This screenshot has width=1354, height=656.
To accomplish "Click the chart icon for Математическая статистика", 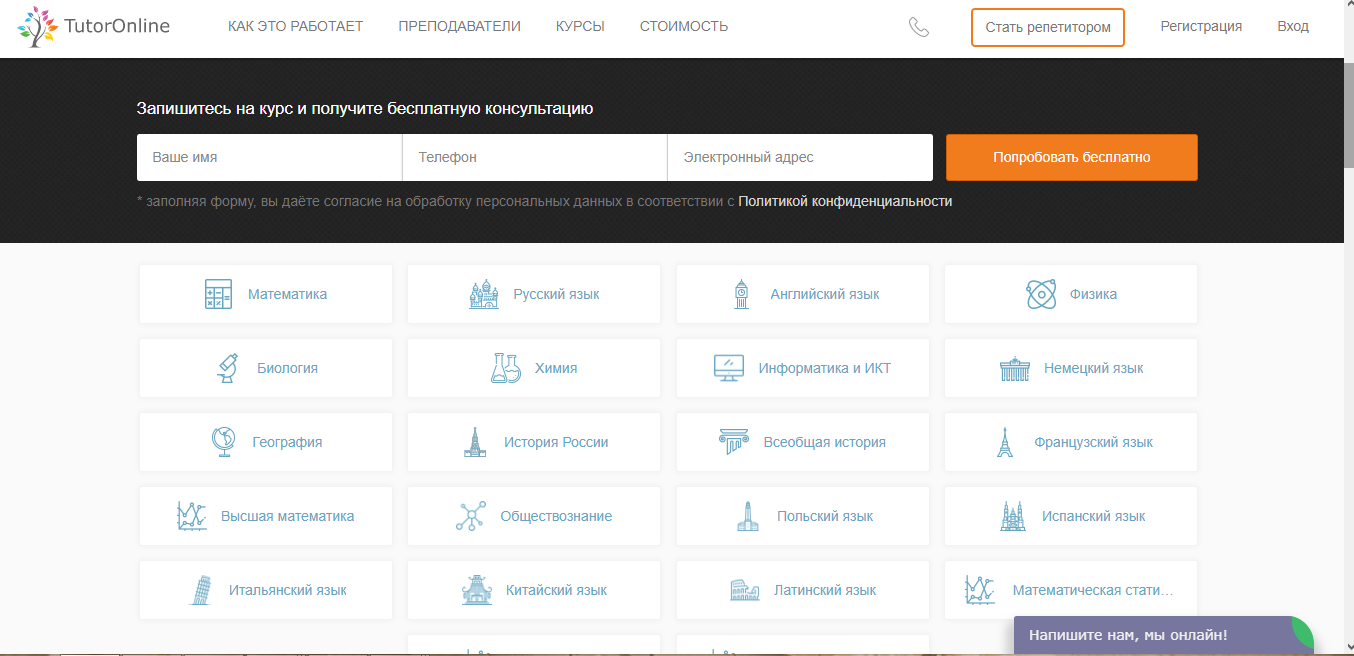I will pos(979,590).
